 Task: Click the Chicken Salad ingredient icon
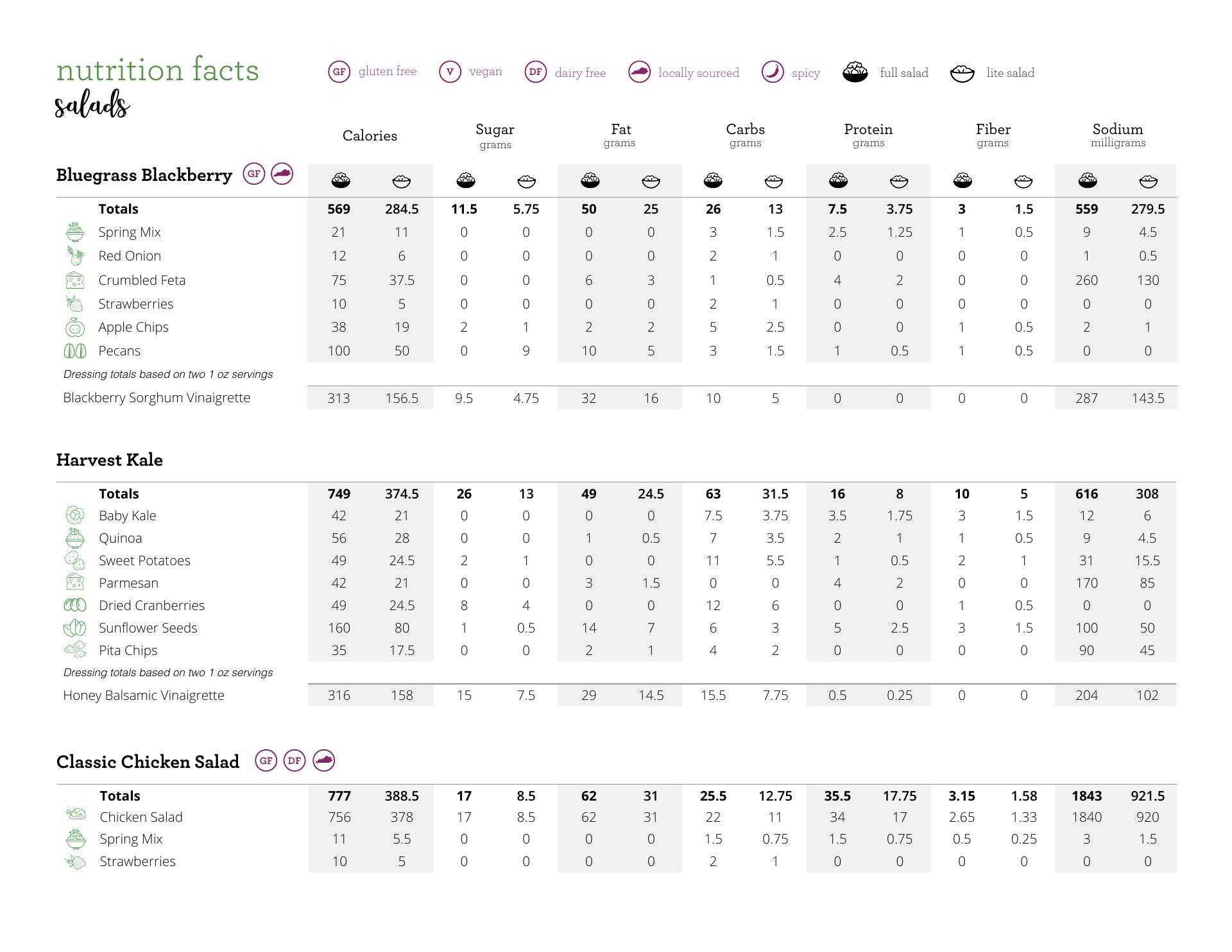tap(76, 815)
